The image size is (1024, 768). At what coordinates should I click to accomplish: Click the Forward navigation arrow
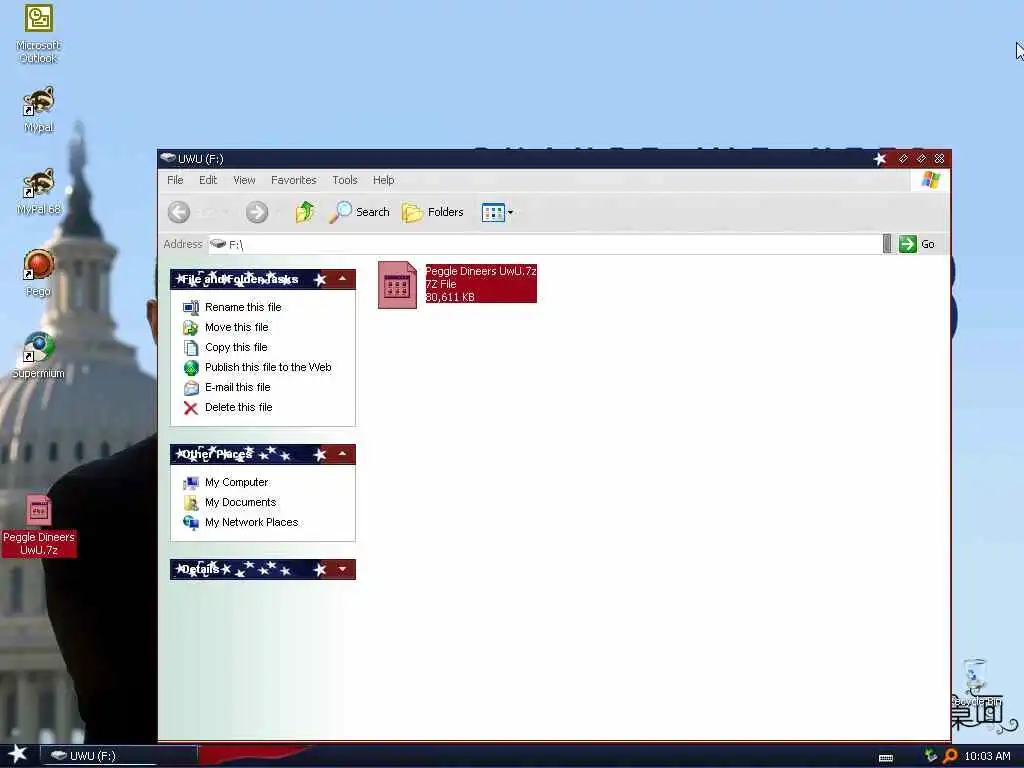click(257, 212)
